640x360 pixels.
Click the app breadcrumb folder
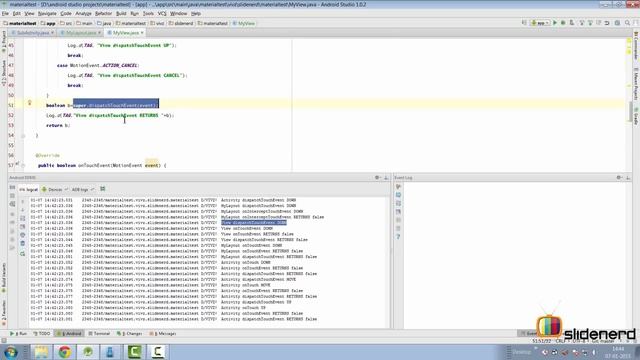[x=48, y=23]
